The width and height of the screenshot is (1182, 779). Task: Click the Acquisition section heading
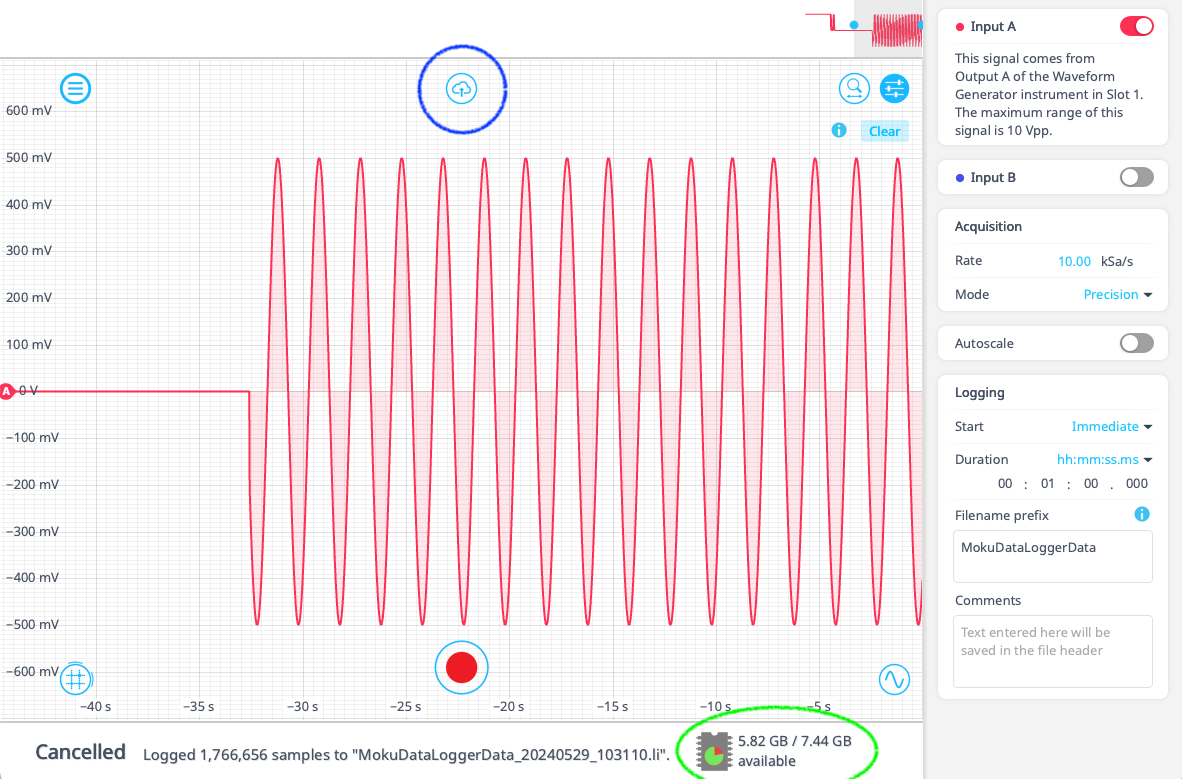(988, 226)
